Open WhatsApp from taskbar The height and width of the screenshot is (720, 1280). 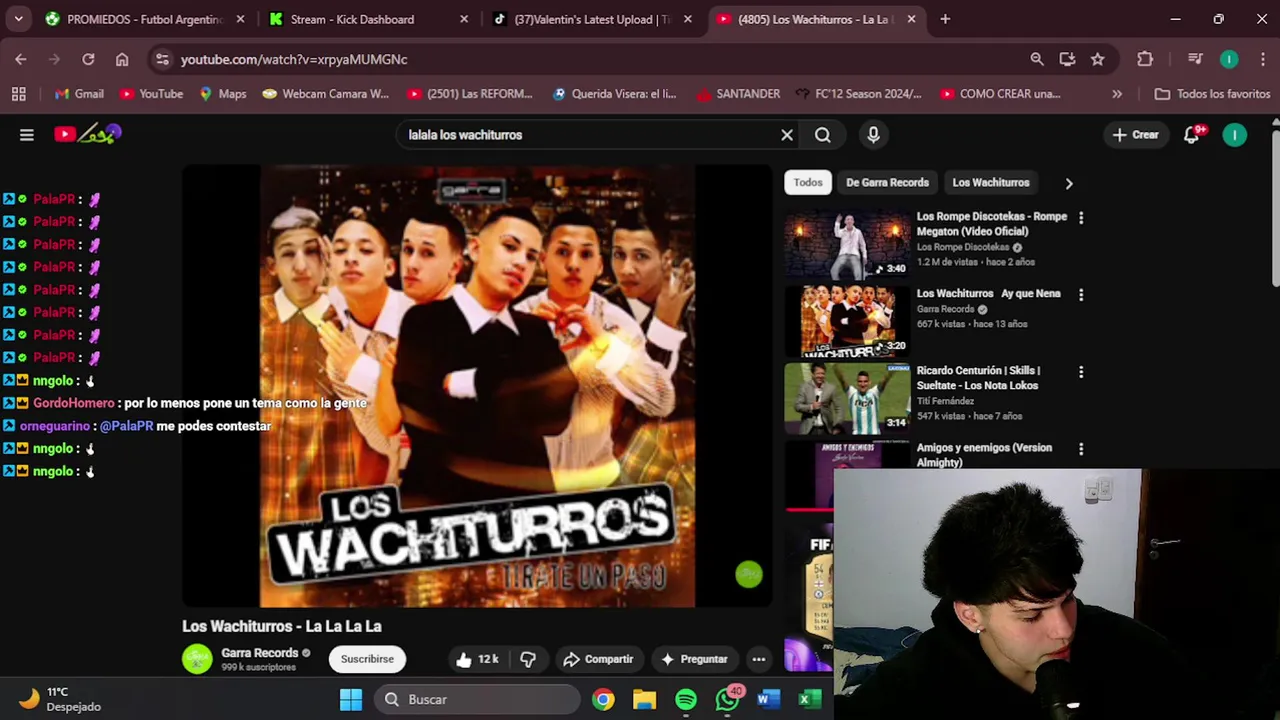point(728,700)
